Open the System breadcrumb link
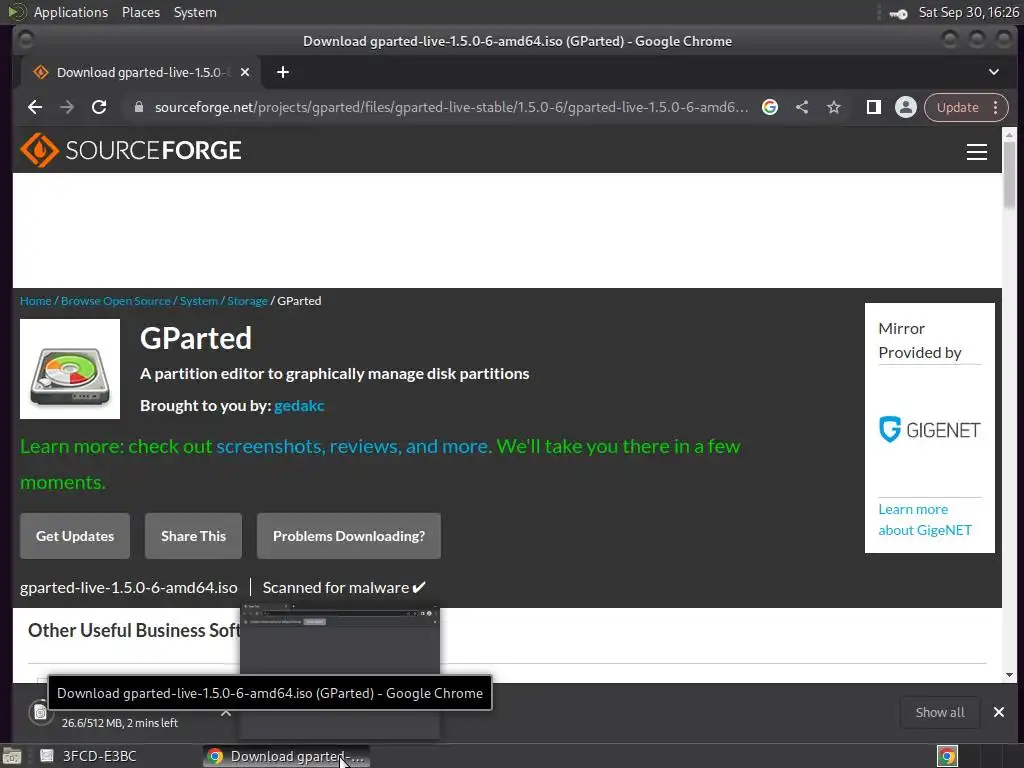Image resolution: width=1024 pixels, height=768 pixels. (199, 301)
